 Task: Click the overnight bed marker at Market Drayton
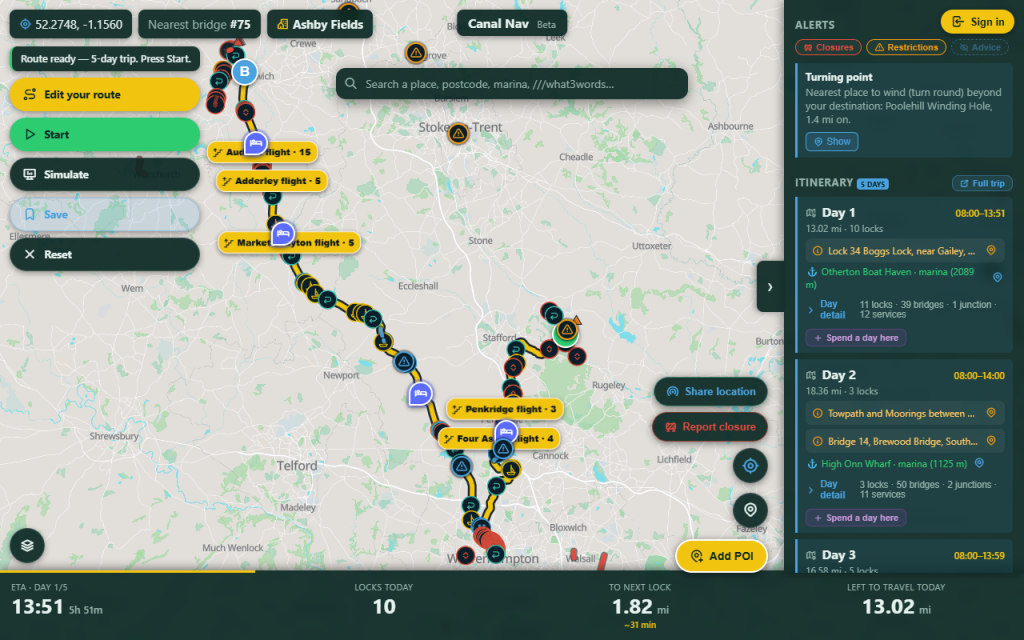click(x=283, y=233)
